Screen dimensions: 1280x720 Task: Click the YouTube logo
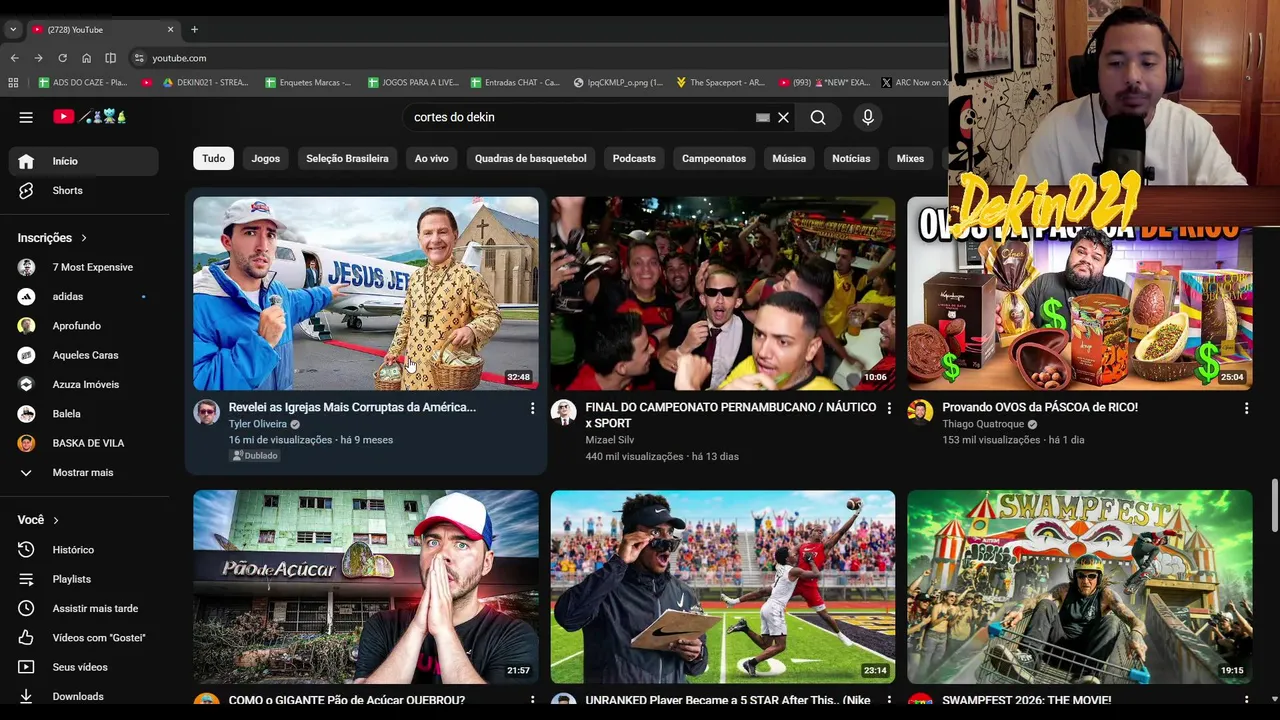[x=90, y=117]
